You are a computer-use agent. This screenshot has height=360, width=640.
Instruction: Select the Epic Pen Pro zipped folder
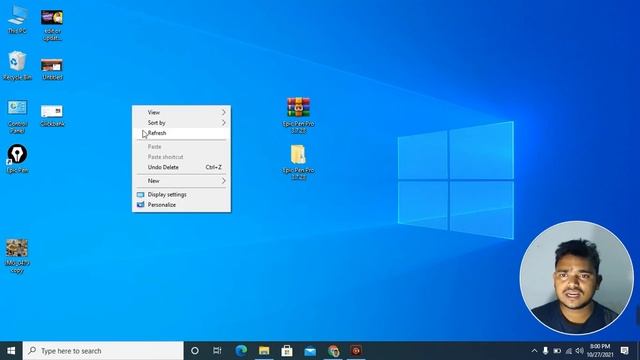pyautogui.click(x=298, y=162)
